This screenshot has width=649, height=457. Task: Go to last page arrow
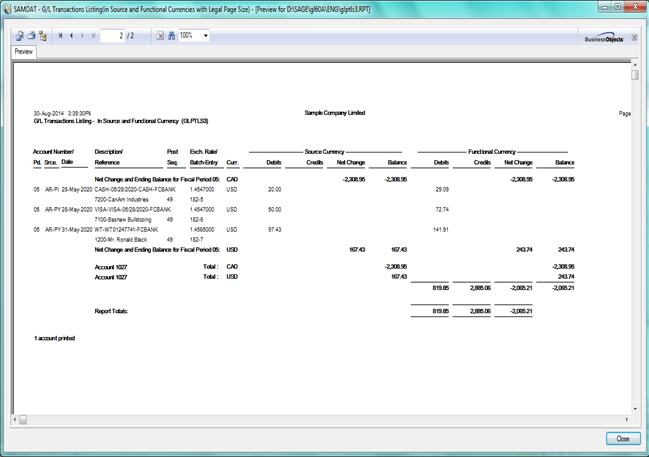click(x=94, y=36)
